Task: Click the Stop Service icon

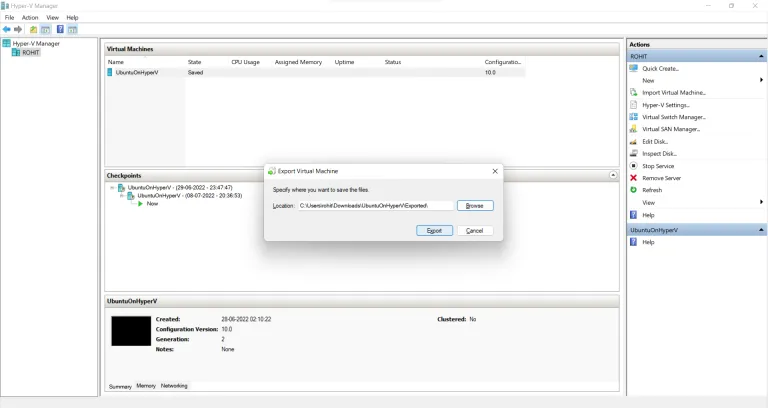Action: point(633,166)
